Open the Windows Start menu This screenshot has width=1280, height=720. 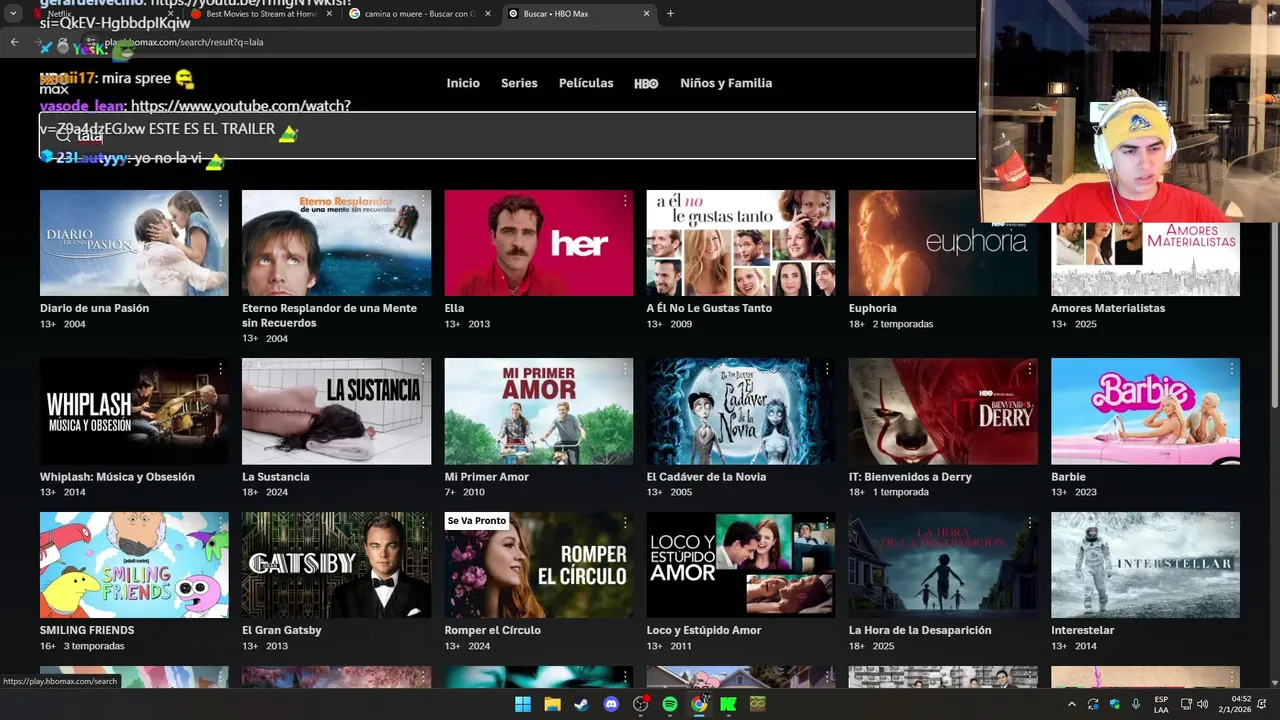tap(523, 704)
